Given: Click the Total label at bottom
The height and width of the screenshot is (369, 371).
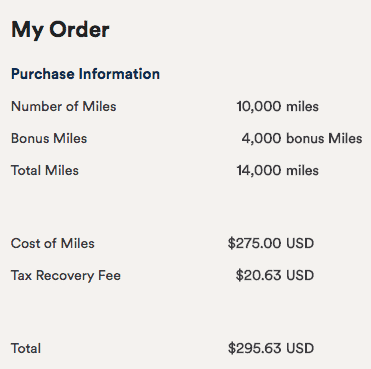Looking at the screenshot, I should point(26,349).
